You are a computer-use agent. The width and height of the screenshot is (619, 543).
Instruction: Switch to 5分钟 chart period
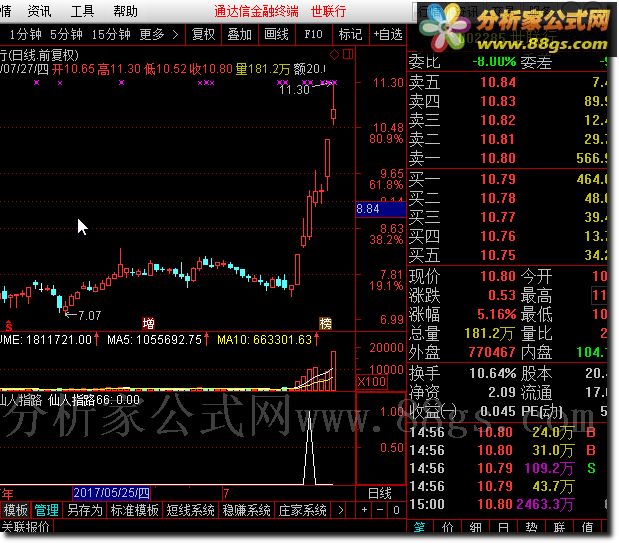[66, 35]
